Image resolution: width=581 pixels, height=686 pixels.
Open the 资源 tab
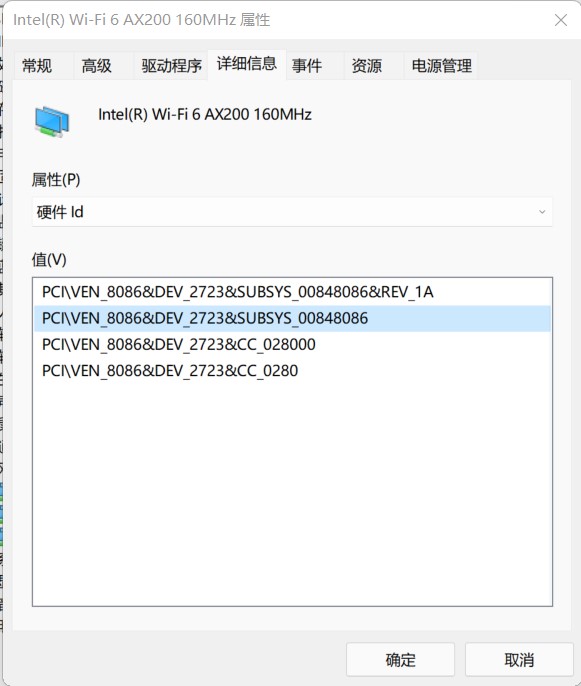click(367, 66)
